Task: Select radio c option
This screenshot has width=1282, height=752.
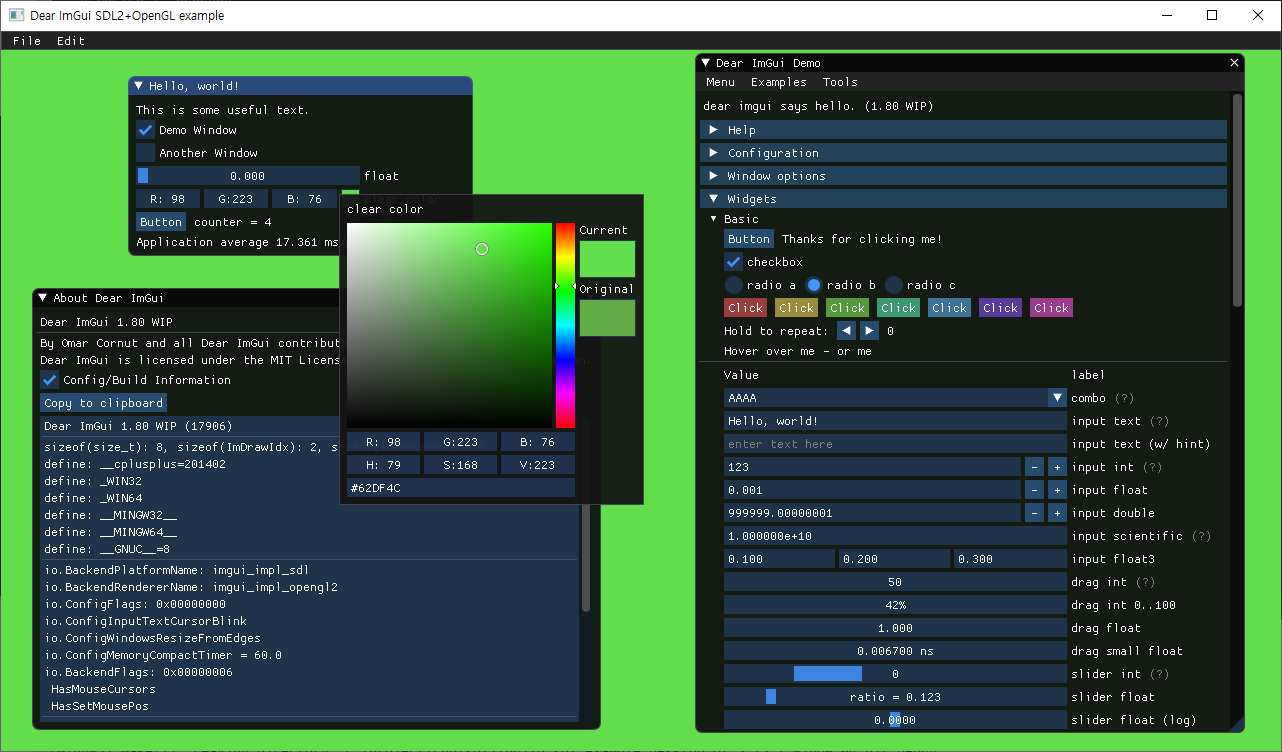Action: coord(894,285)
